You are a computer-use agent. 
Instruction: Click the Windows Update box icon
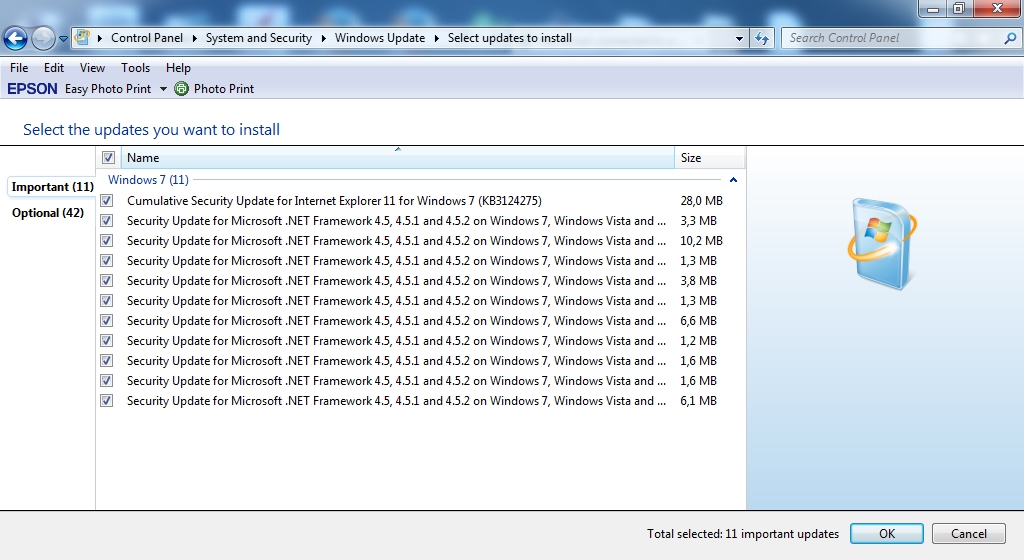[x=882, y=244]
